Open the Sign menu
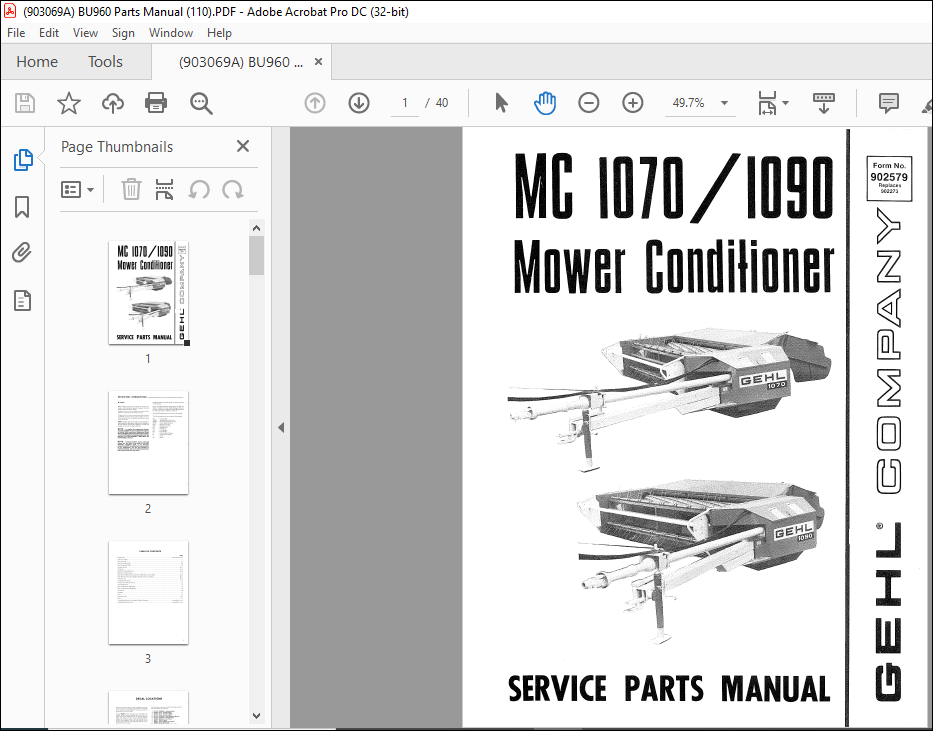The width and height of the screenshot is (933, 731). point(123,33)
